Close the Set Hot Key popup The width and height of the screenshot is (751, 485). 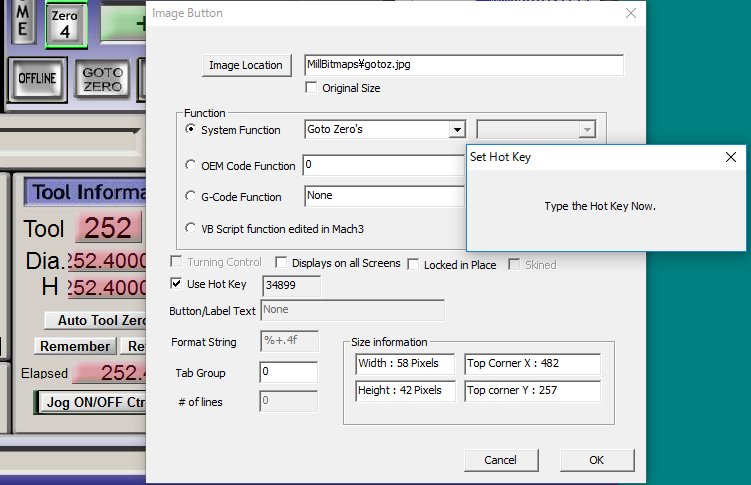tap(730, 157)
